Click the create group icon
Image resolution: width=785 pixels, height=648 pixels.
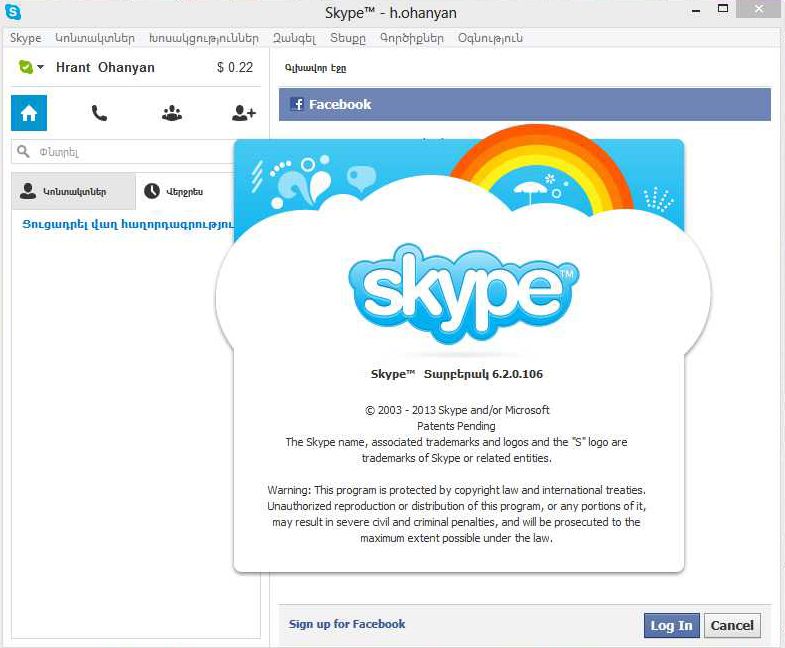point(172,113)
